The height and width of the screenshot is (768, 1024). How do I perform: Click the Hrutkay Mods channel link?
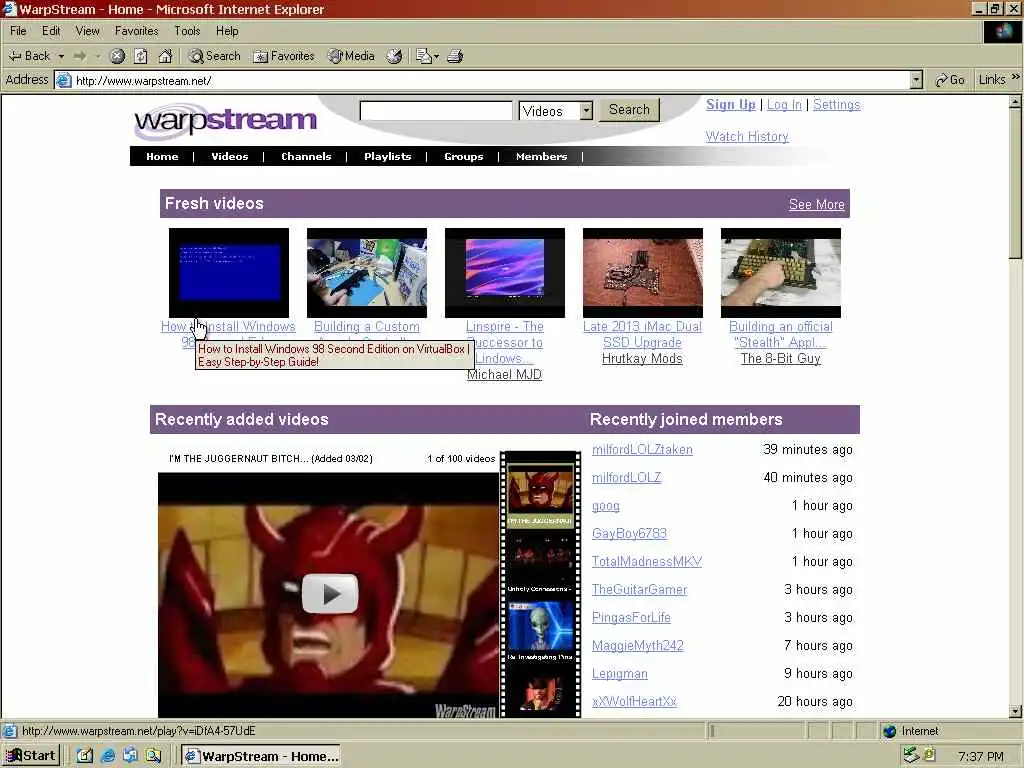click(x=642, y=359)
